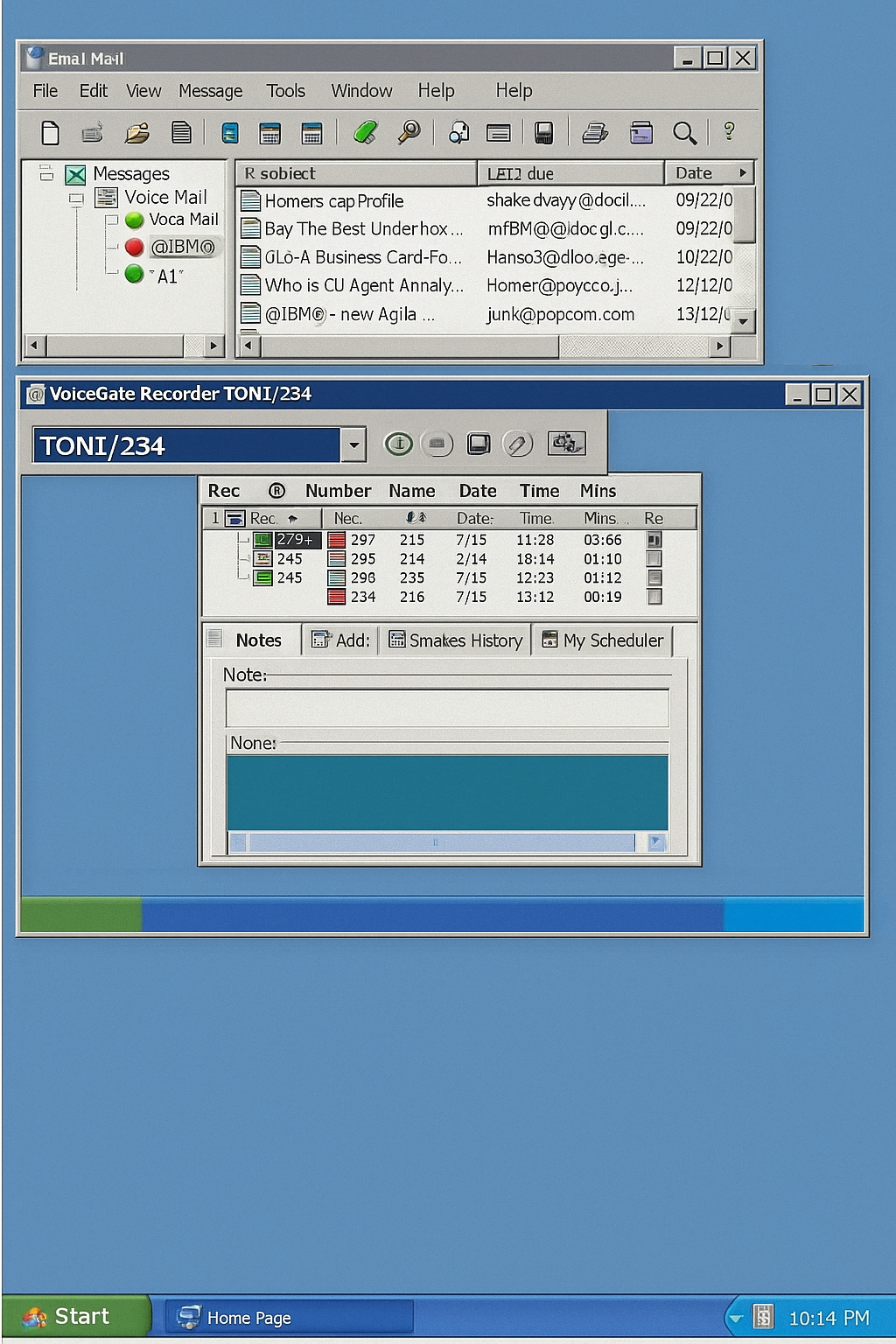Image resolution: width=896 pixels, height=1344 pixels.
Task: Open folder using the toolbar folder icon
Action: [136, 132]
